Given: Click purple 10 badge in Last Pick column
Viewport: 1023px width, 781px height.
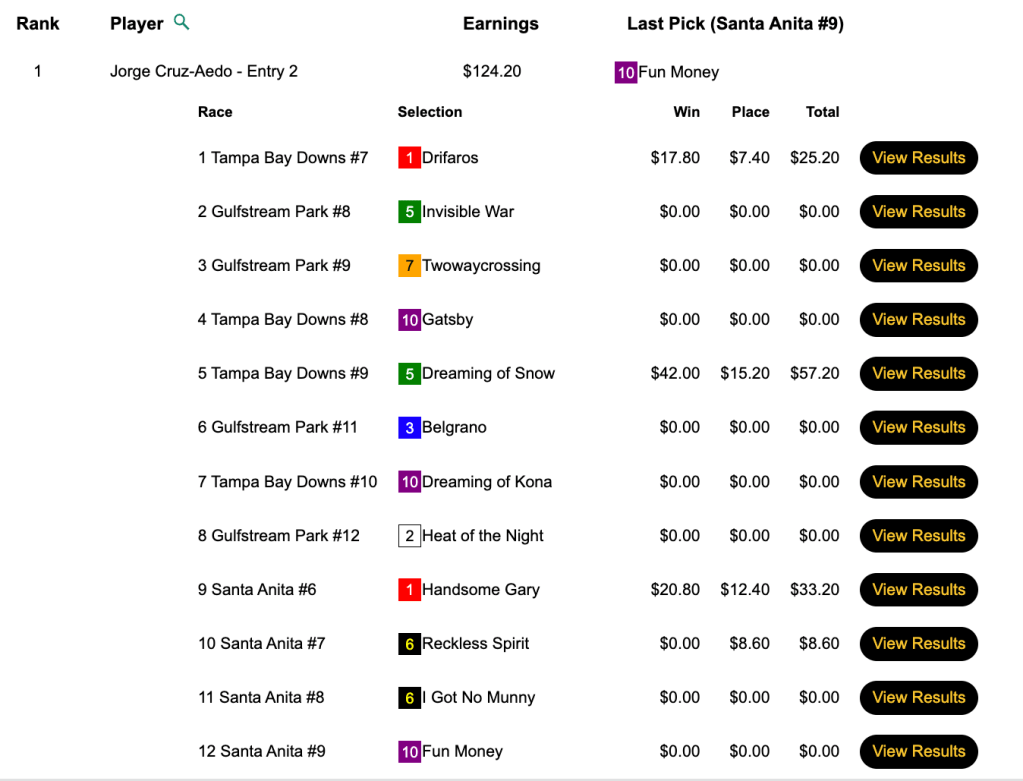Looking at the screenshot, I should pos(626,72).
